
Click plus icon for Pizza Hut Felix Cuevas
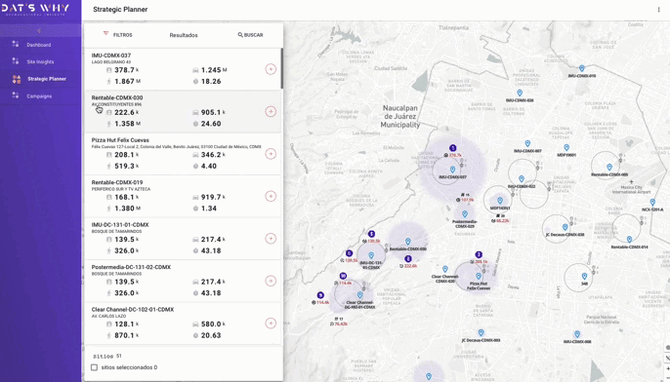pyautogui.click(x=270, y=154)
